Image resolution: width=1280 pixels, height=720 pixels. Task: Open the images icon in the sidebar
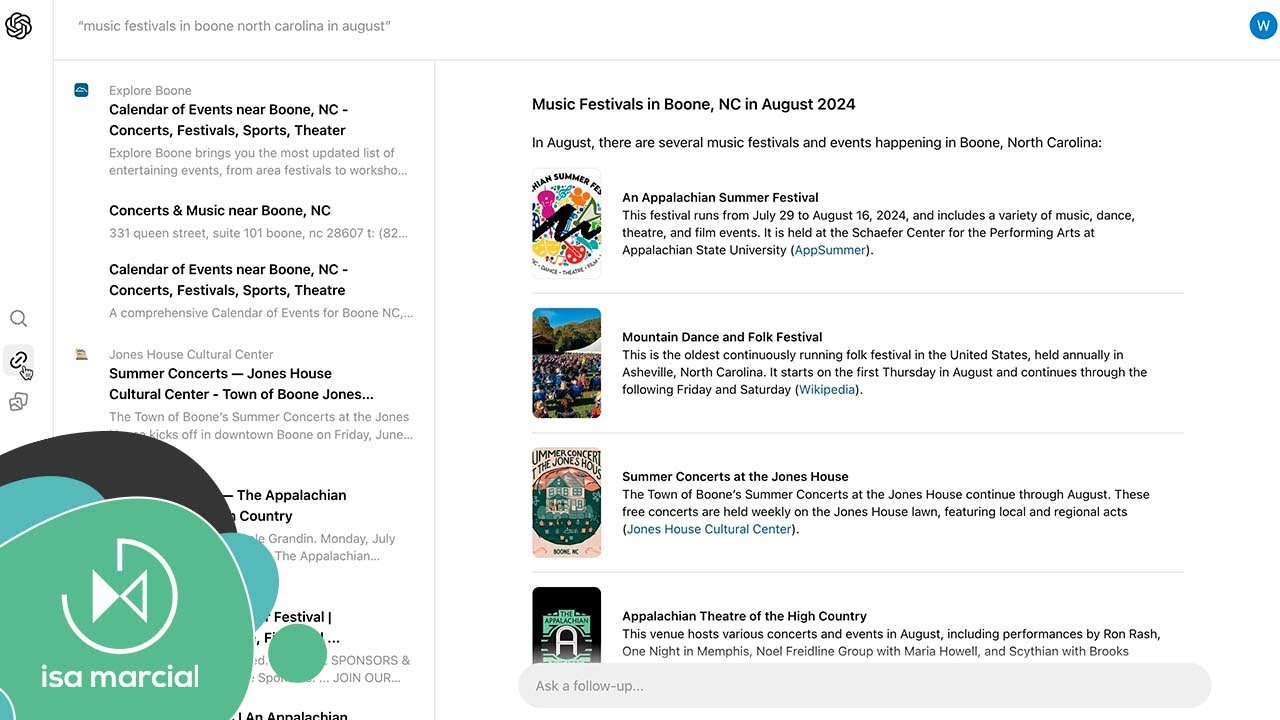(18, 402)
